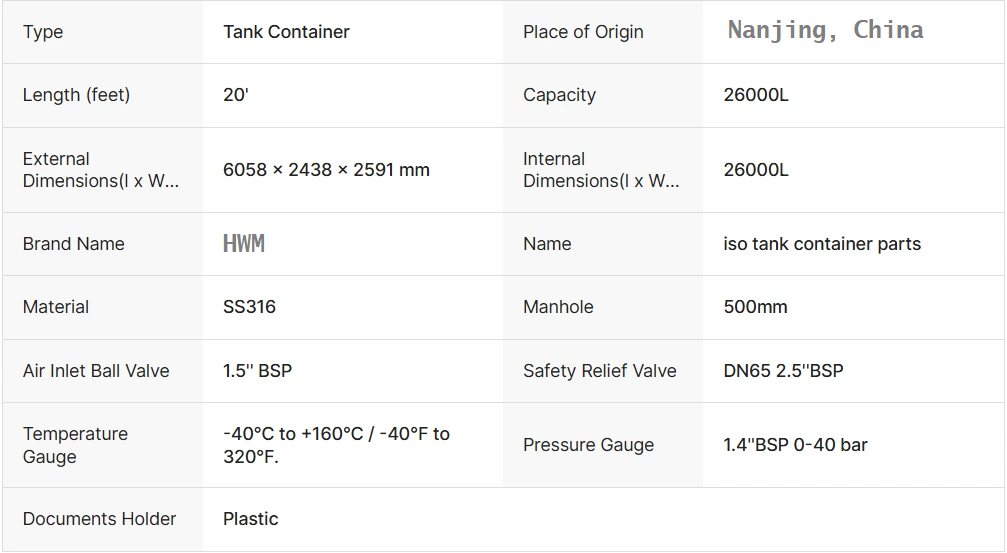Click the Temperature Gauge range value
The height and width of the screenshot is (553, 1007).
[336, 445]
